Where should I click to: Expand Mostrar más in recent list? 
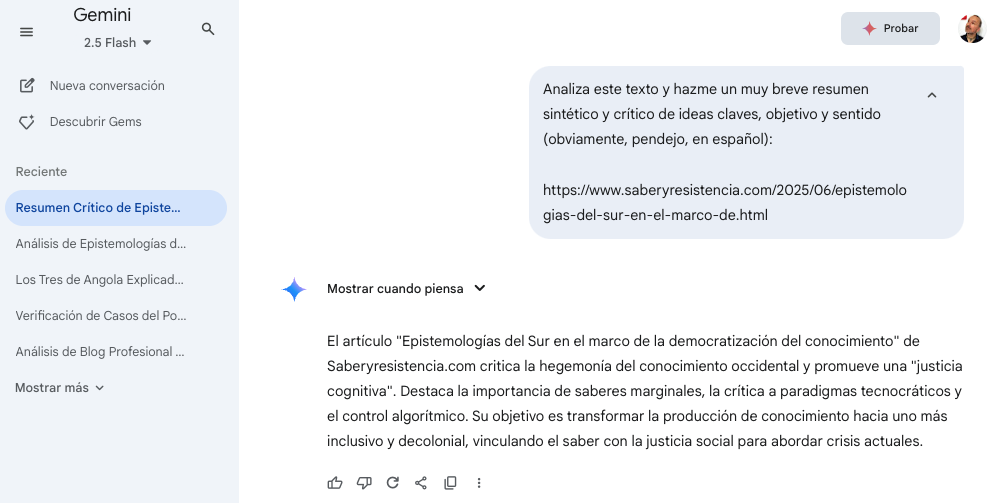pos(60,388)
